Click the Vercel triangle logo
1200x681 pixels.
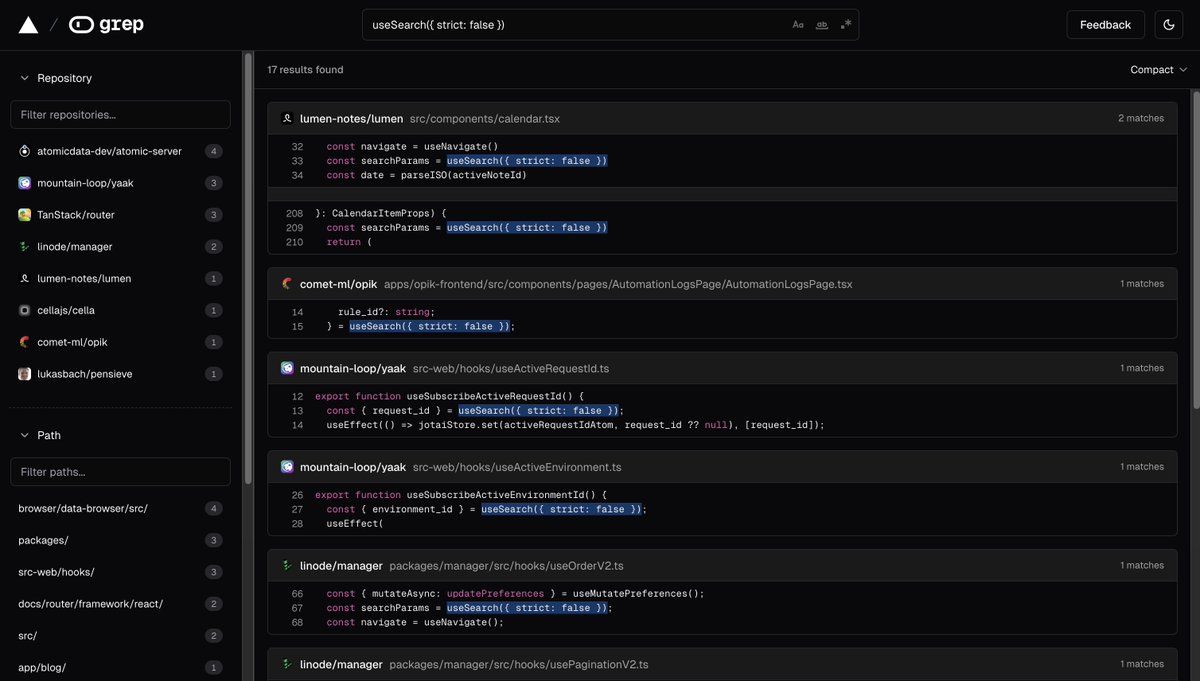tap(27, 23)
